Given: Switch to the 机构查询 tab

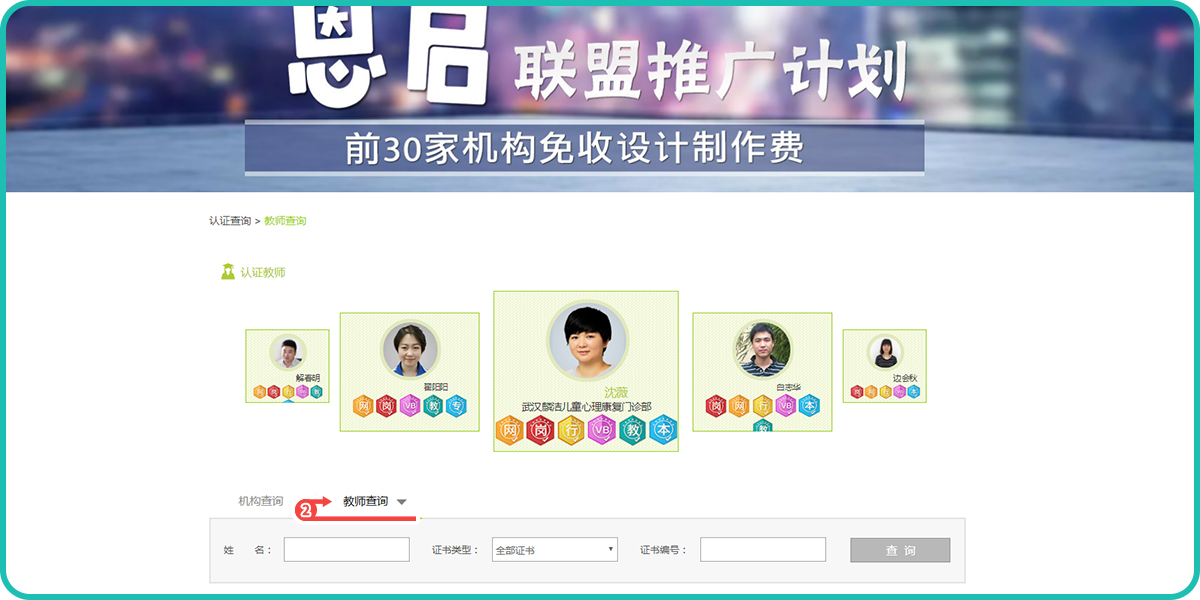Looking at the screenshot, I should click(x=260, y=501).
